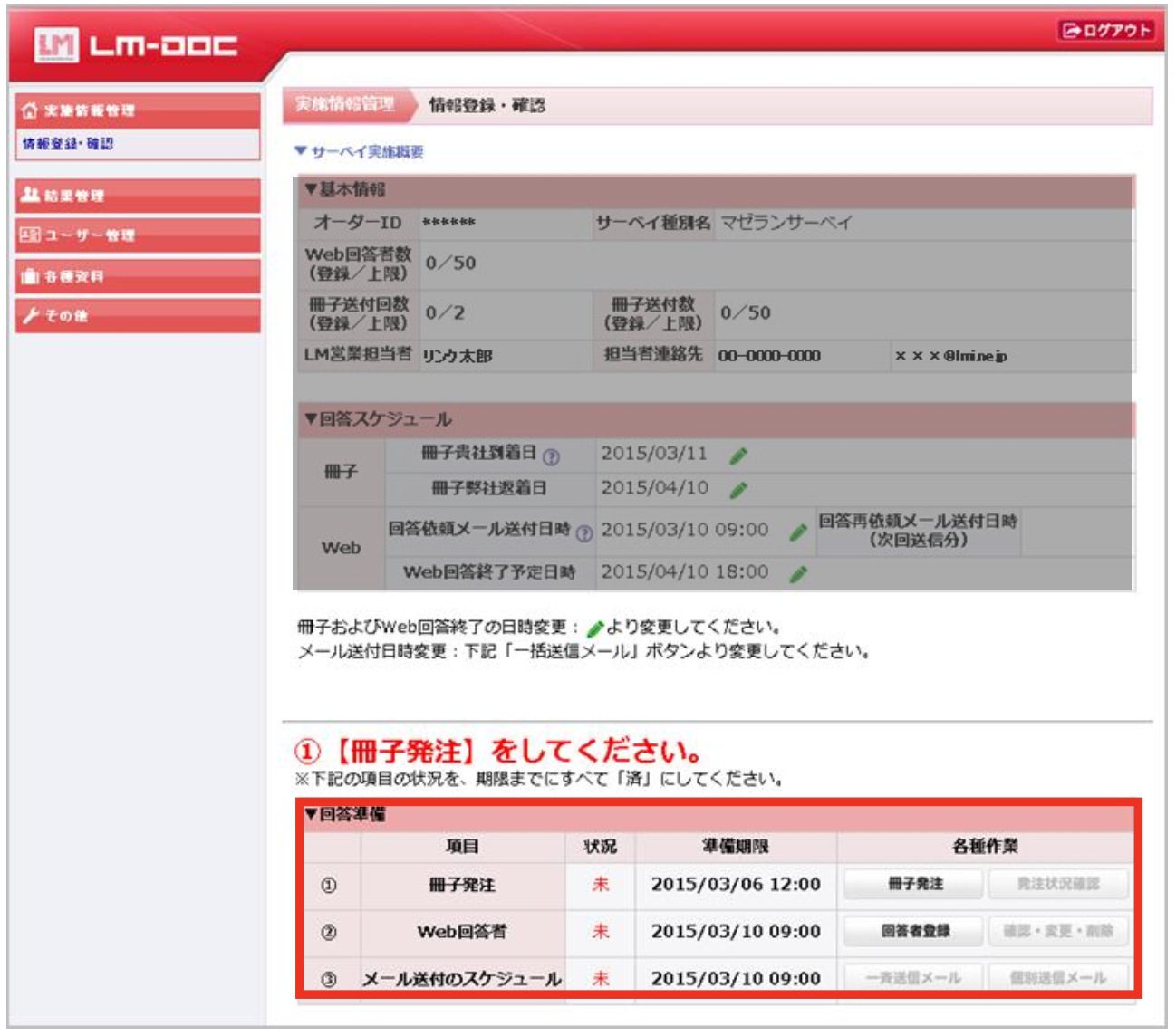This screenshot has width=1176, height=1036.
Task: Click pencil icon next to 2015/04/10 冊子弊社返着日
Action: click(738, 490)
